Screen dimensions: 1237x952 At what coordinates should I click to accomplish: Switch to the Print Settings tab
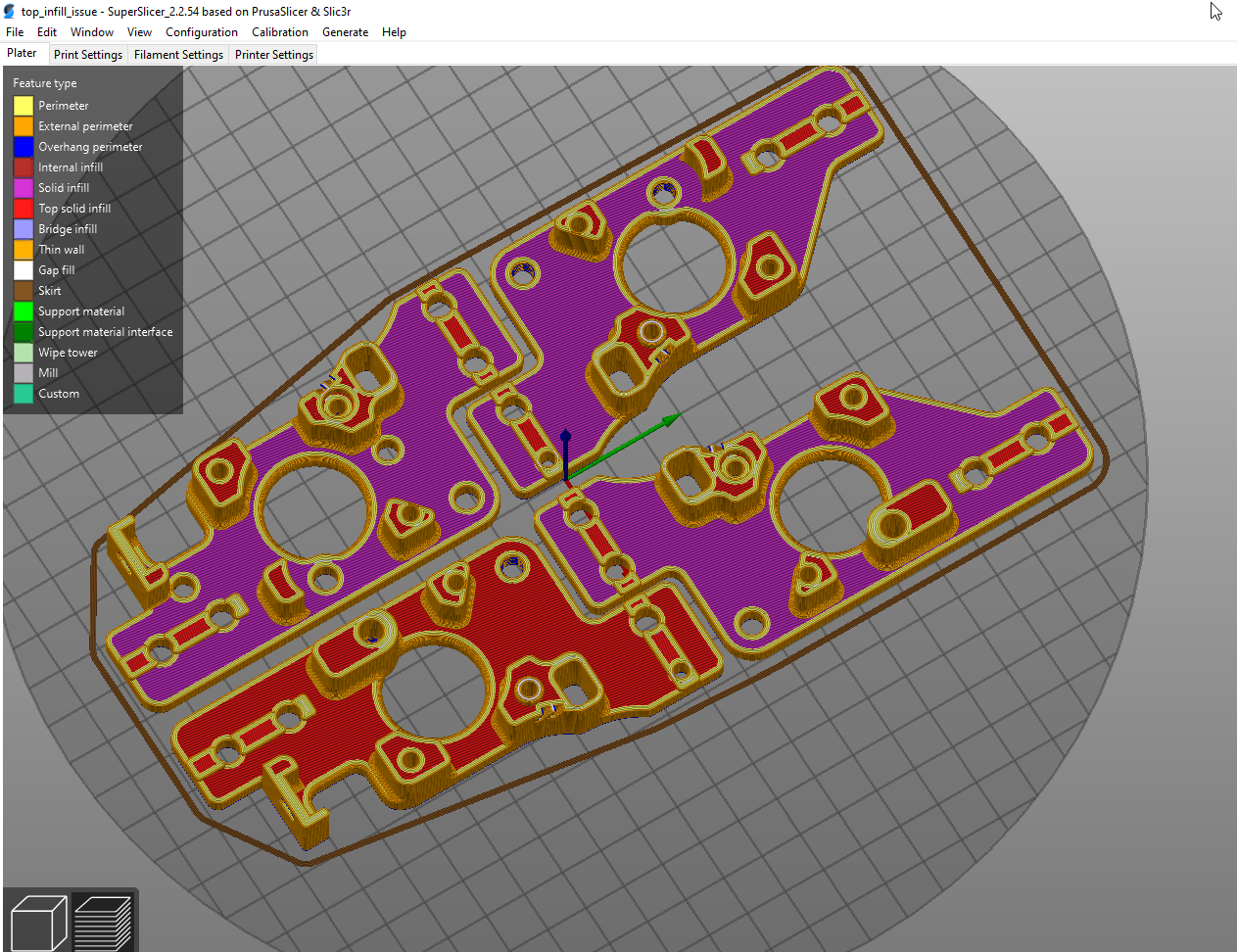tap(88, 55)
